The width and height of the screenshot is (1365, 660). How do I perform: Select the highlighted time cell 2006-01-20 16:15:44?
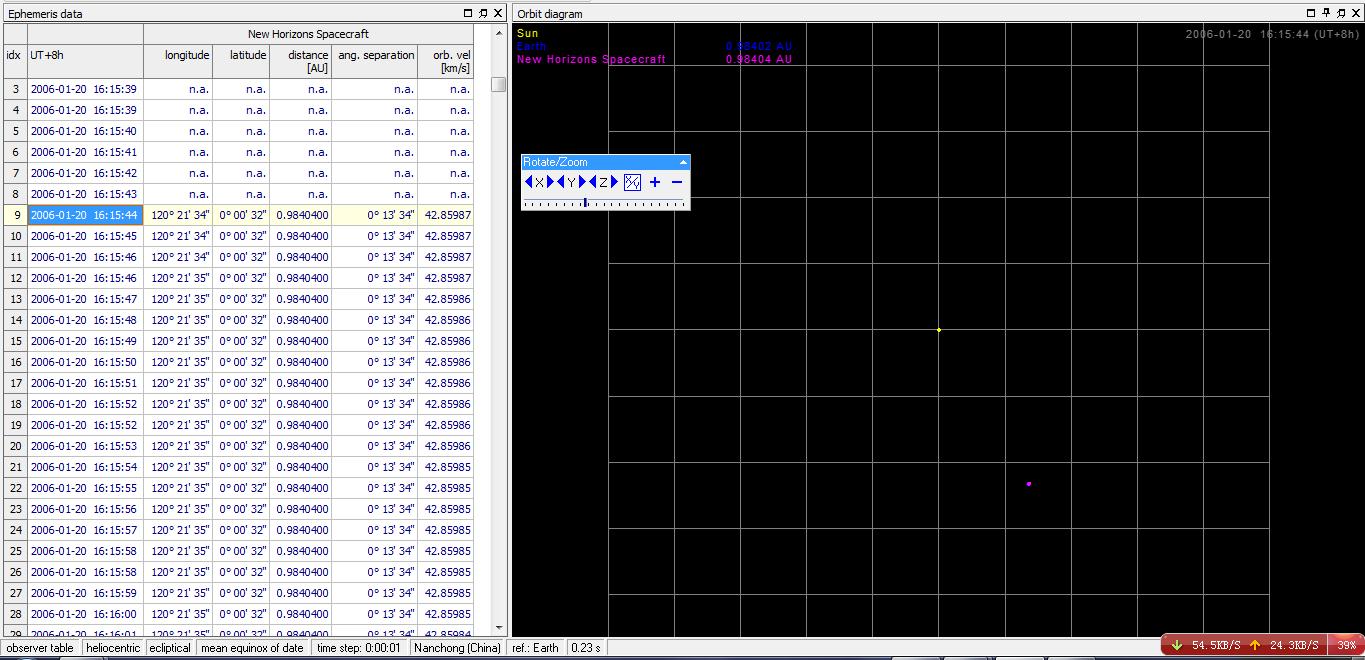point(86,215)
